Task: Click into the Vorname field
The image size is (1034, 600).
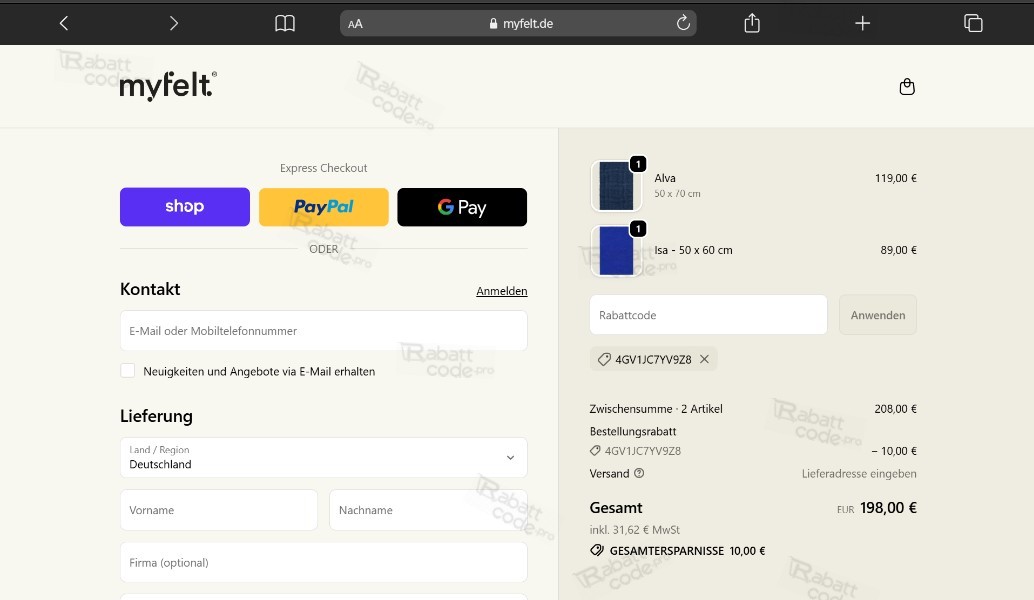Action: click(219, 510)
